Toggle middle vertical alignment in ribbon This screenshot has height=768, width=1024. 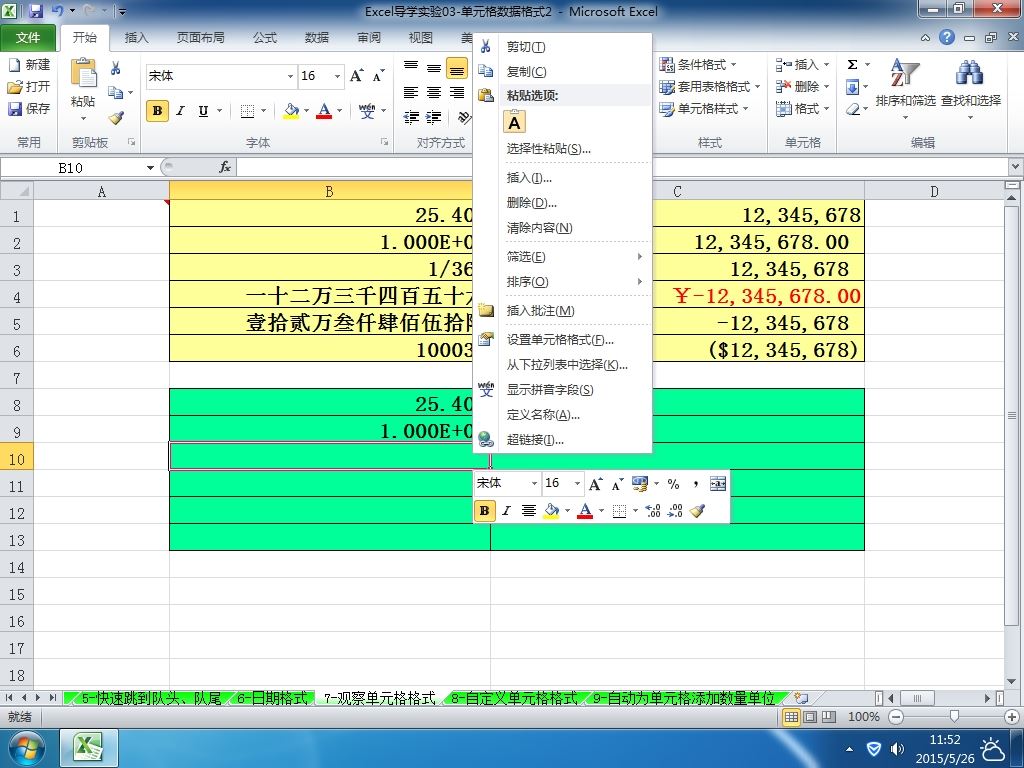click(434, 68)
